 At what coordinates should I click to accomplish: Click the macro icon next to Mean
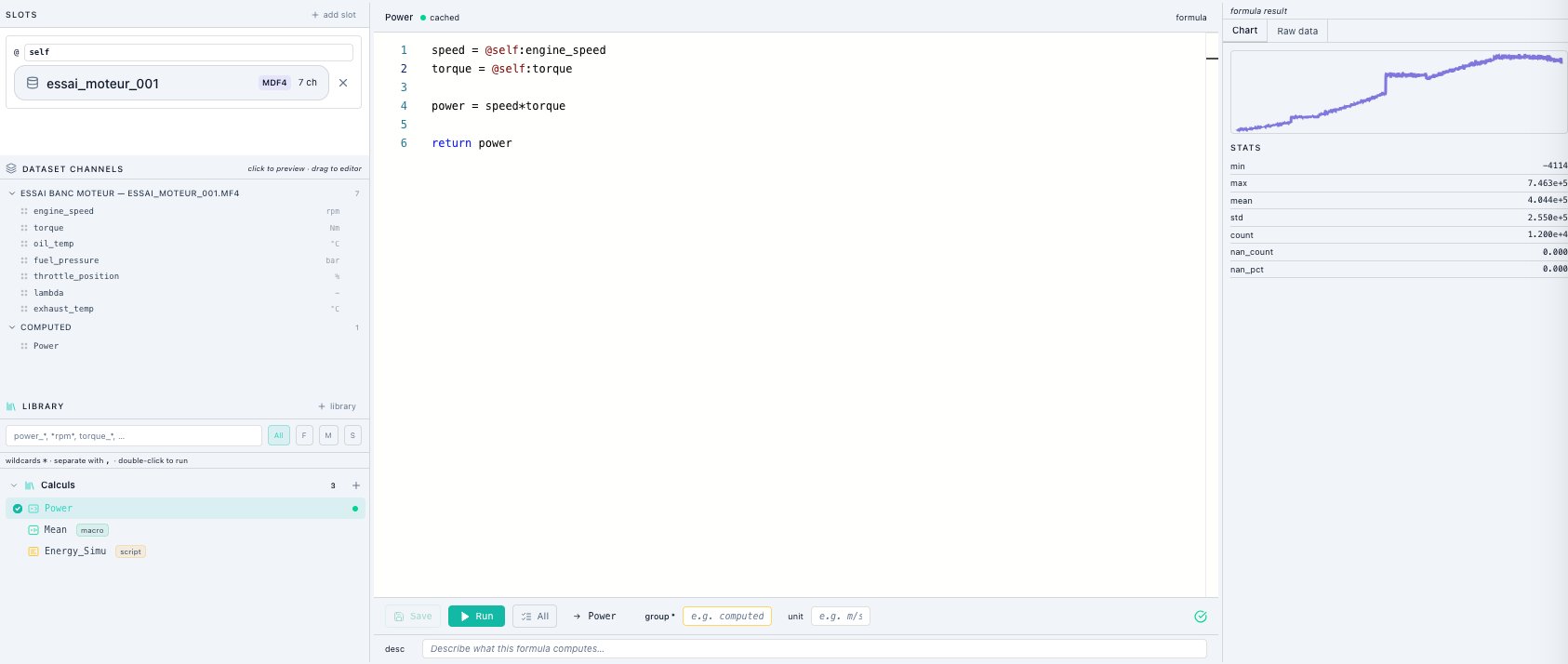point(33,530)
